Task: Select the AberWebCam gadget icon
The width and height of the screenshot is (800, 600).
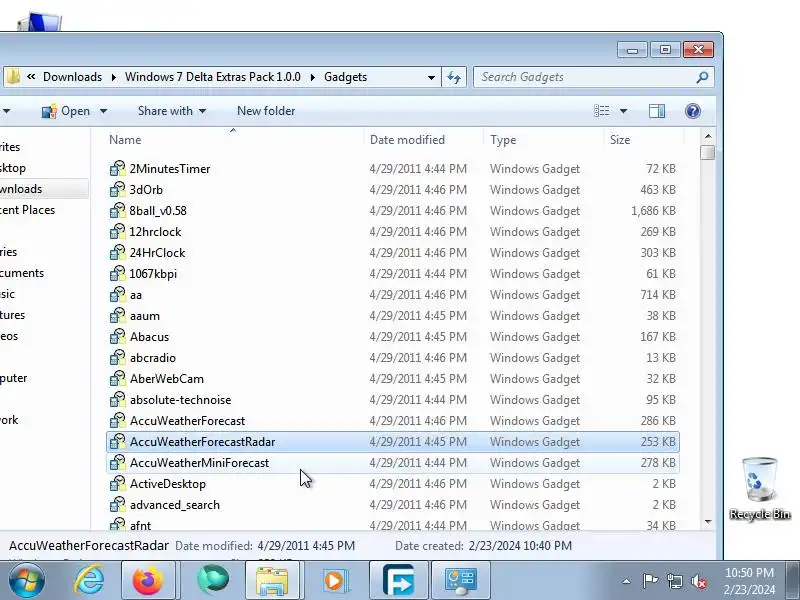Action: (x=117, y=379)
